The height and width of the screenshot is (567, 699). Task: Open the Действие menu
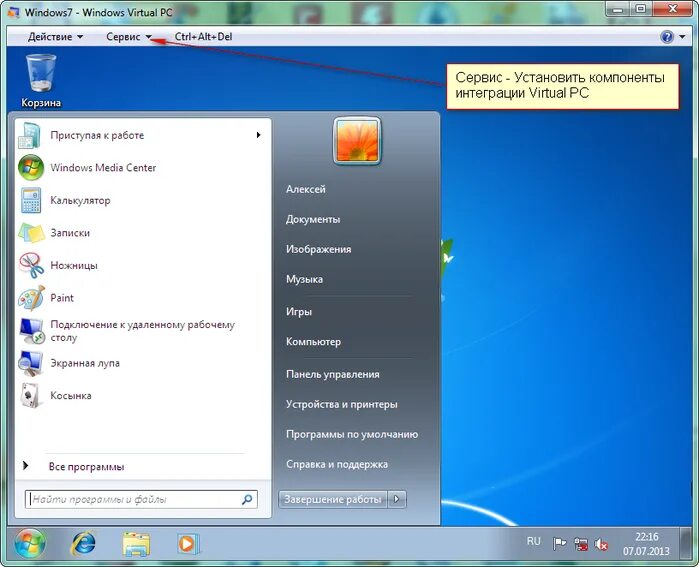coord(55,37)
